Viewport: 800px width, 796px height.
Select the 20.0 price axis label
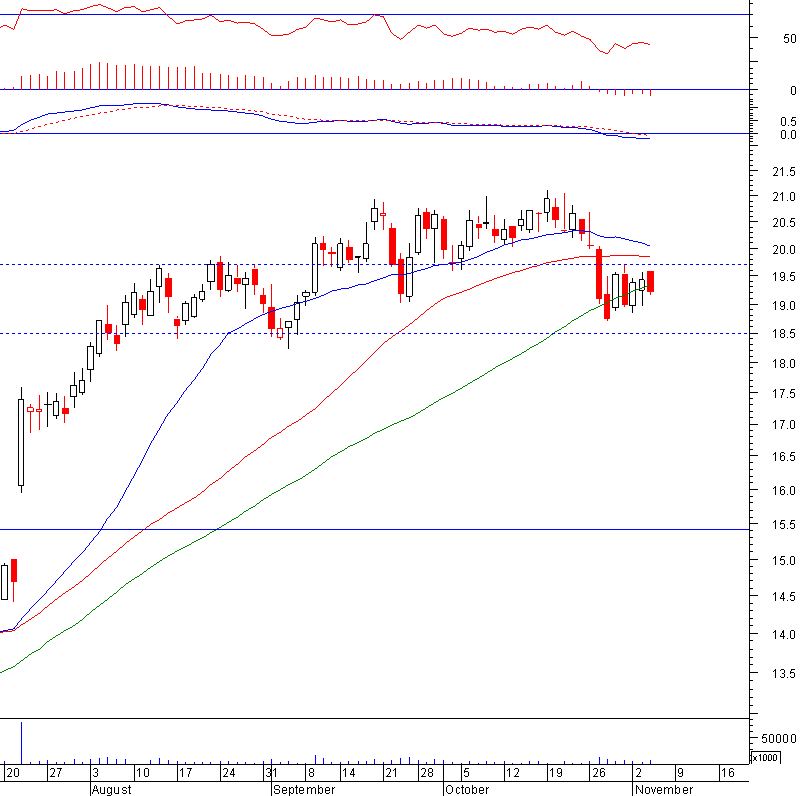pos(784,250)
